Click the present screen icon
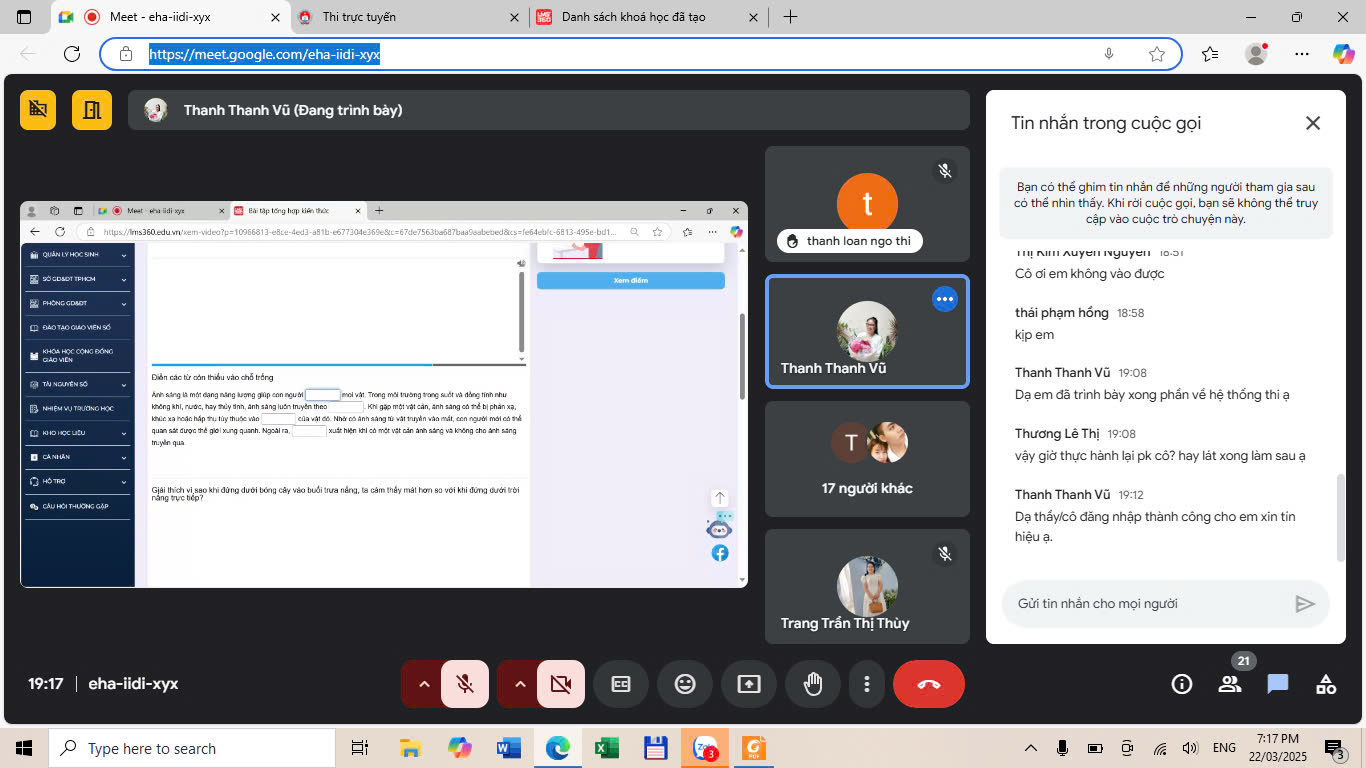The width and height of the screenshot is (1366, 768). tap(749, 684)
